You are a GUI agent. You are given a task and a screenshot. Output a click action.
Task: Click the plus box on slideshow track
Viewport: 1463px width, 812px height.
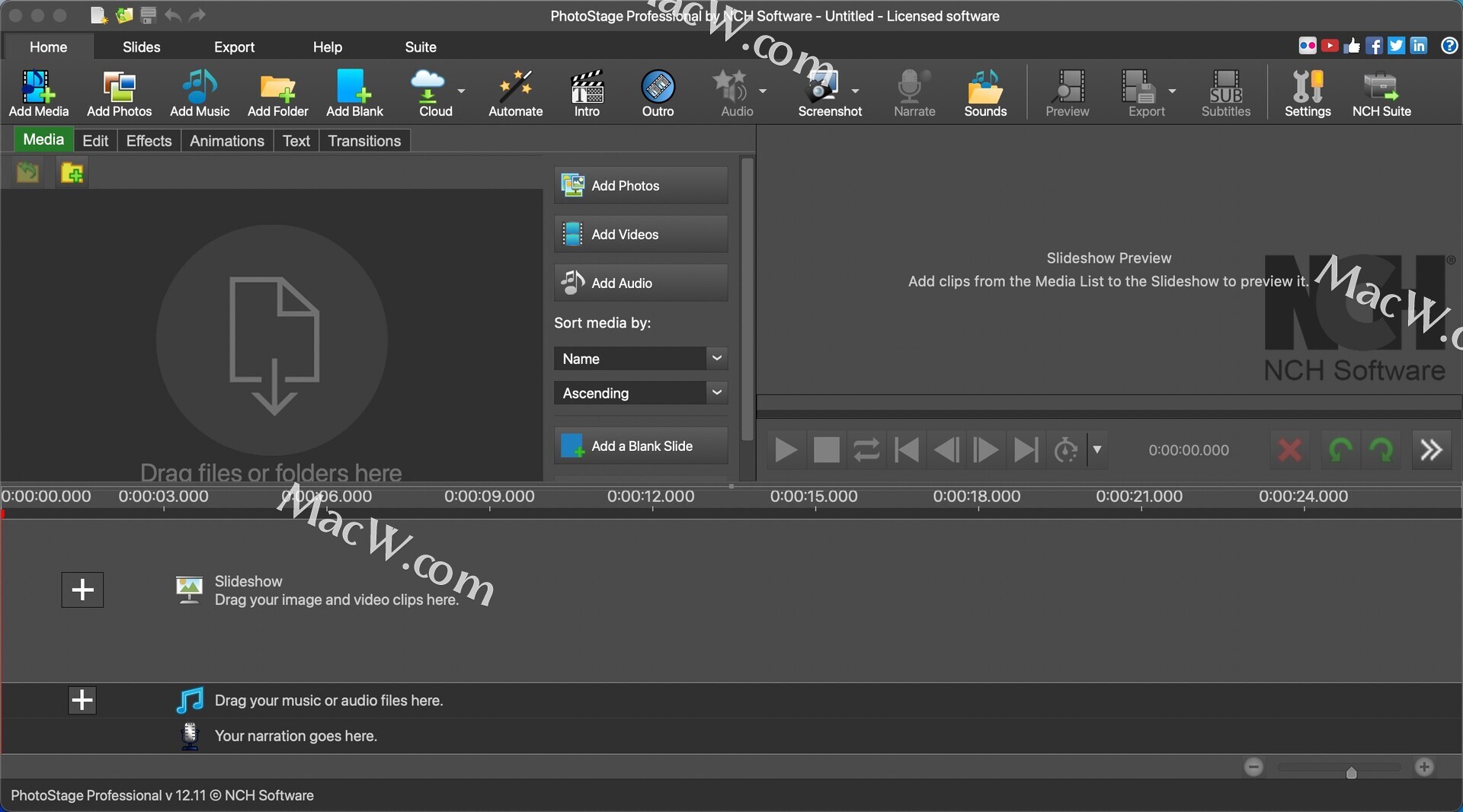pyautogui.click(x=82, y=590)
